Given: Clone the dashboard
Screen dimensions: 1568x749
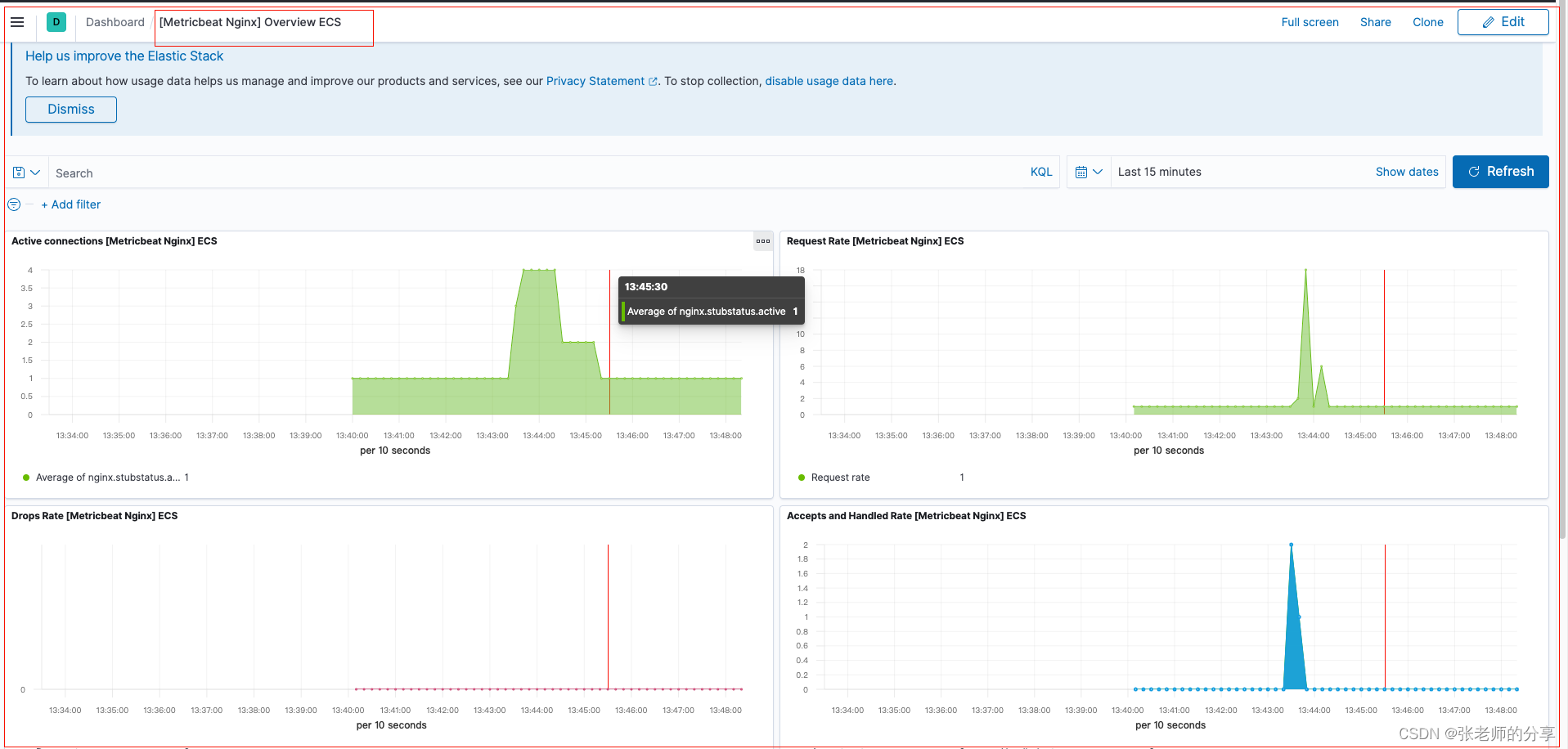Looking at the screenshot, I should (x=1427, y=22).
